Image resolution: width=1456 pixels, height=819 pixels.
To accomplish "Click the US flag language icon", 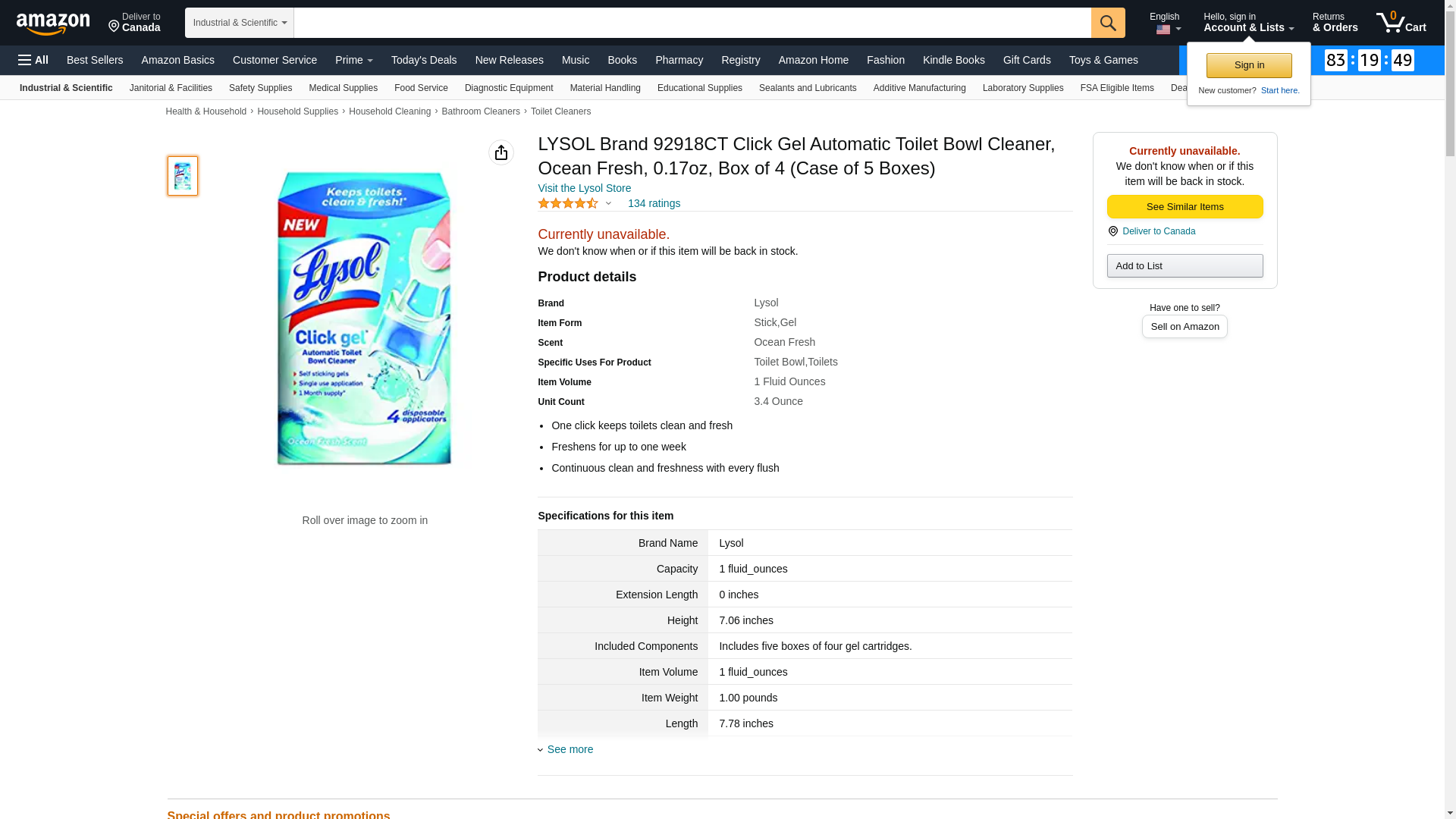I will 1163,30.
